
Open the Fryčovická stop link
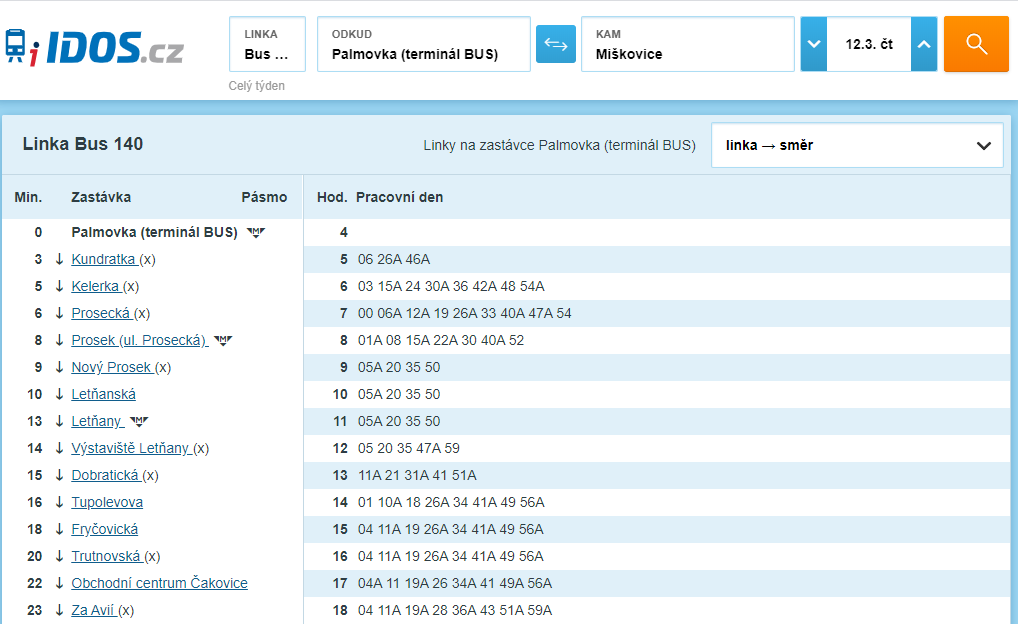pos(105,529)
